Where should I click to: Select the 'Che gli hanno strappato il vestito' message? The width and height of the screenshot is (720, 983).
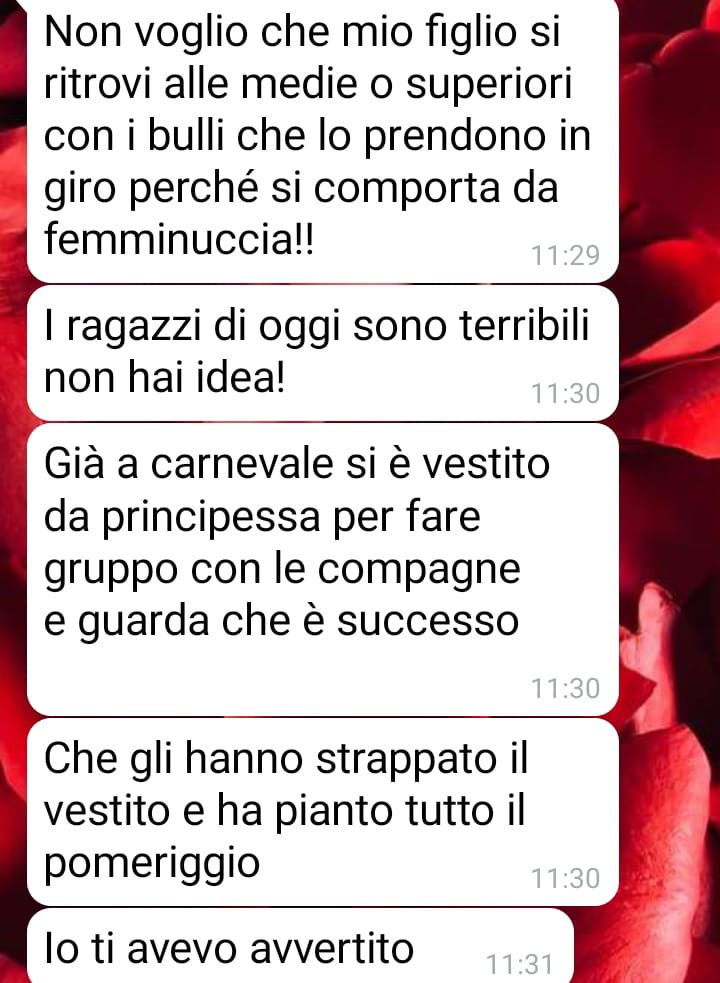tap(322, 812)
